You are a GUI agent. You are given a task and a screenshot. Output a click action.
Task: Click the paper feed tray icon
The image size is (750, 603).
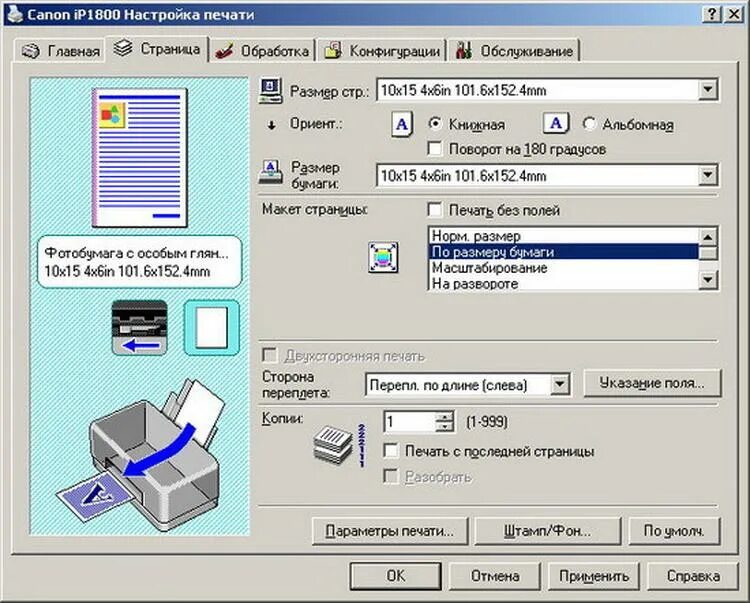coord(139,328)
